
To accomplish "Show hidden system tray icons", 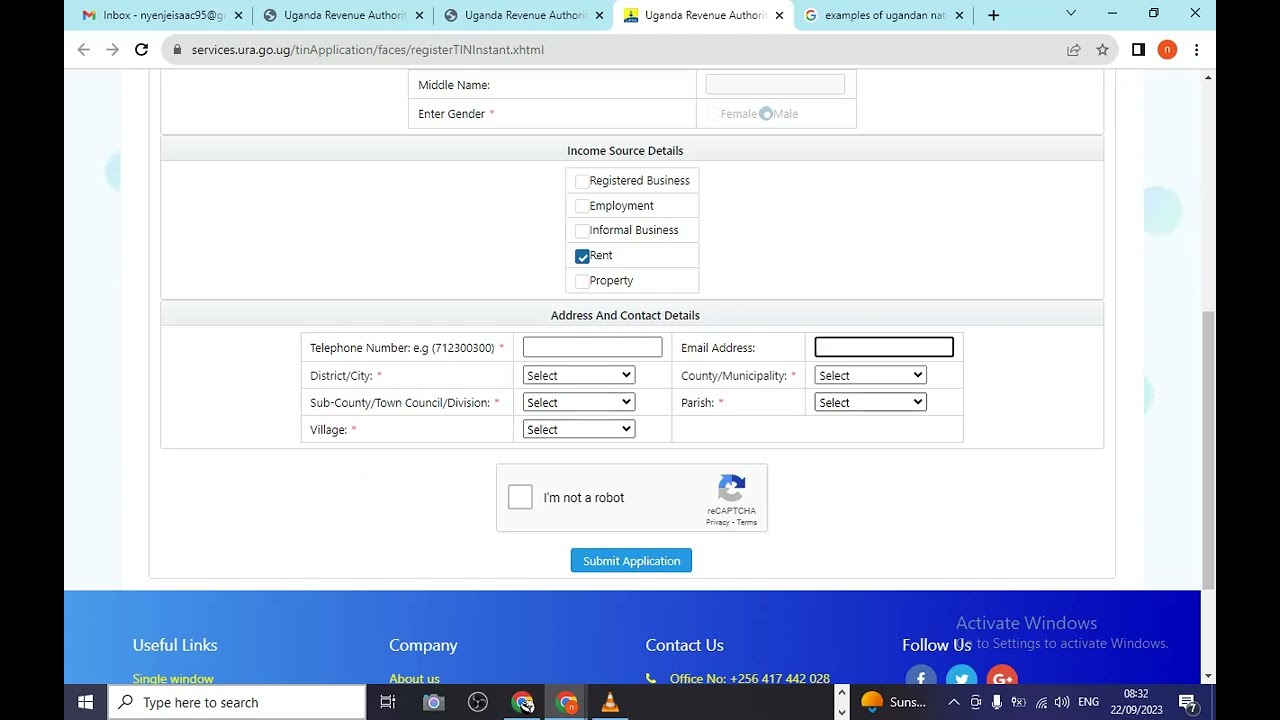I will click(x=954, y=702).
